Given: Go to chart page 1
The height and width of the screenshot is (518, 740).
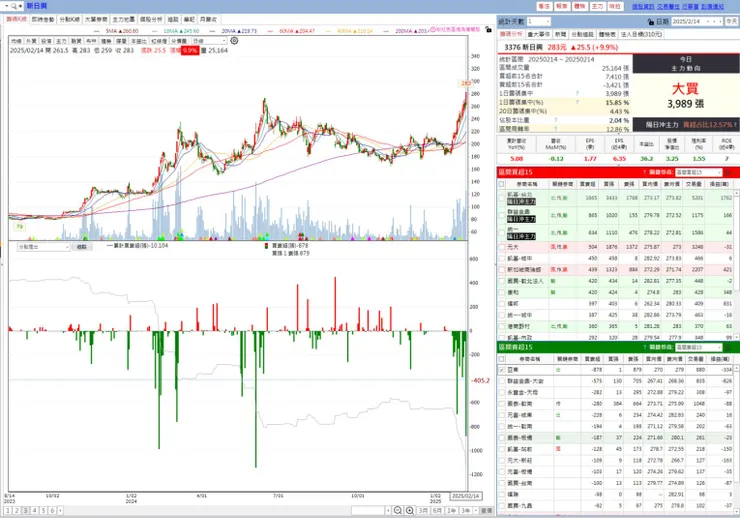Looking at the screenshot, I should 8,510.
